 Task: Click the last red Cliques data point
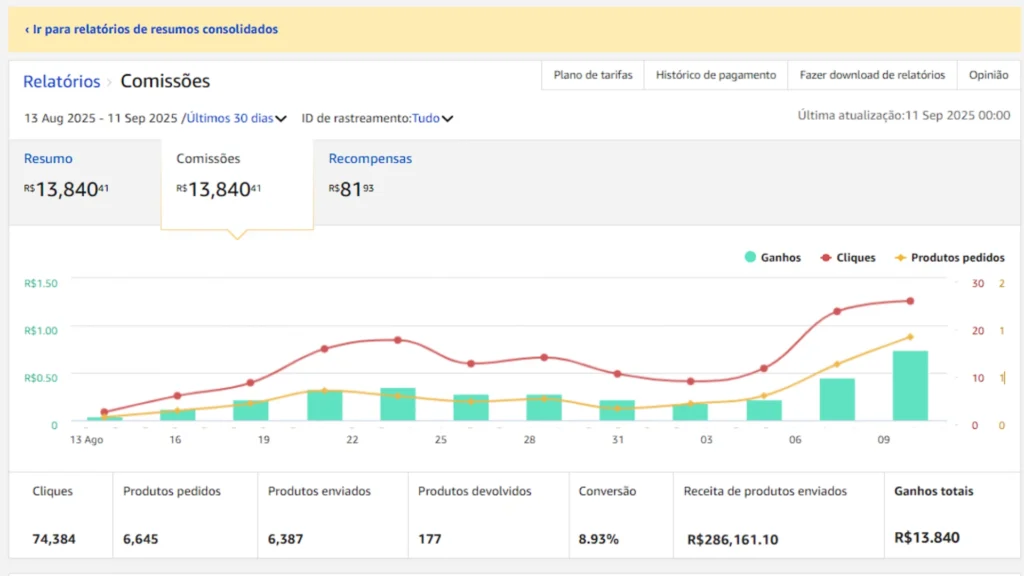tap(910, 301)
